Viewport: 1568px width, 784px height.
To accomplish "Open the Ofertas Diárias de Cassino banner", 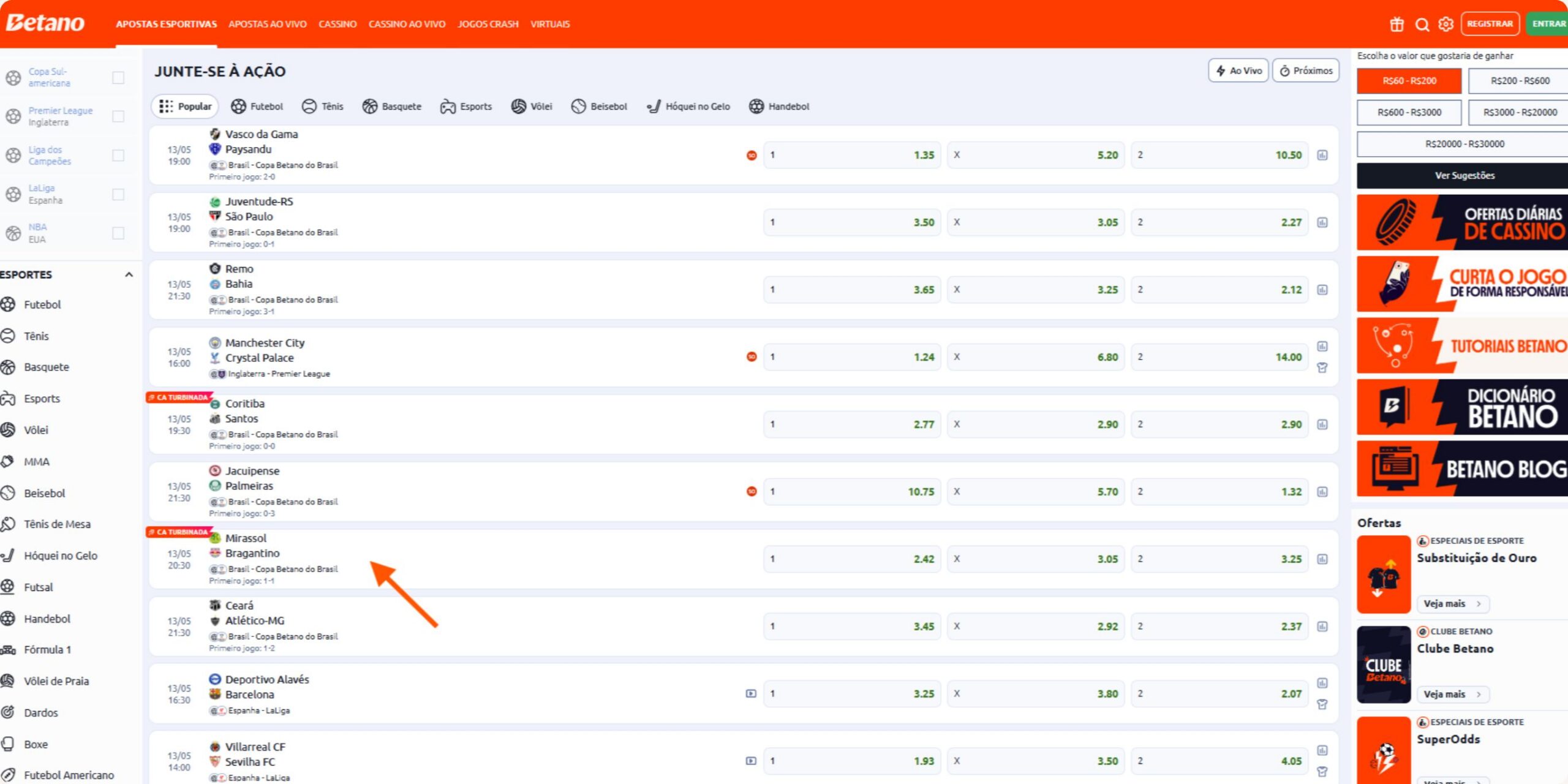I will [1463, 222].
